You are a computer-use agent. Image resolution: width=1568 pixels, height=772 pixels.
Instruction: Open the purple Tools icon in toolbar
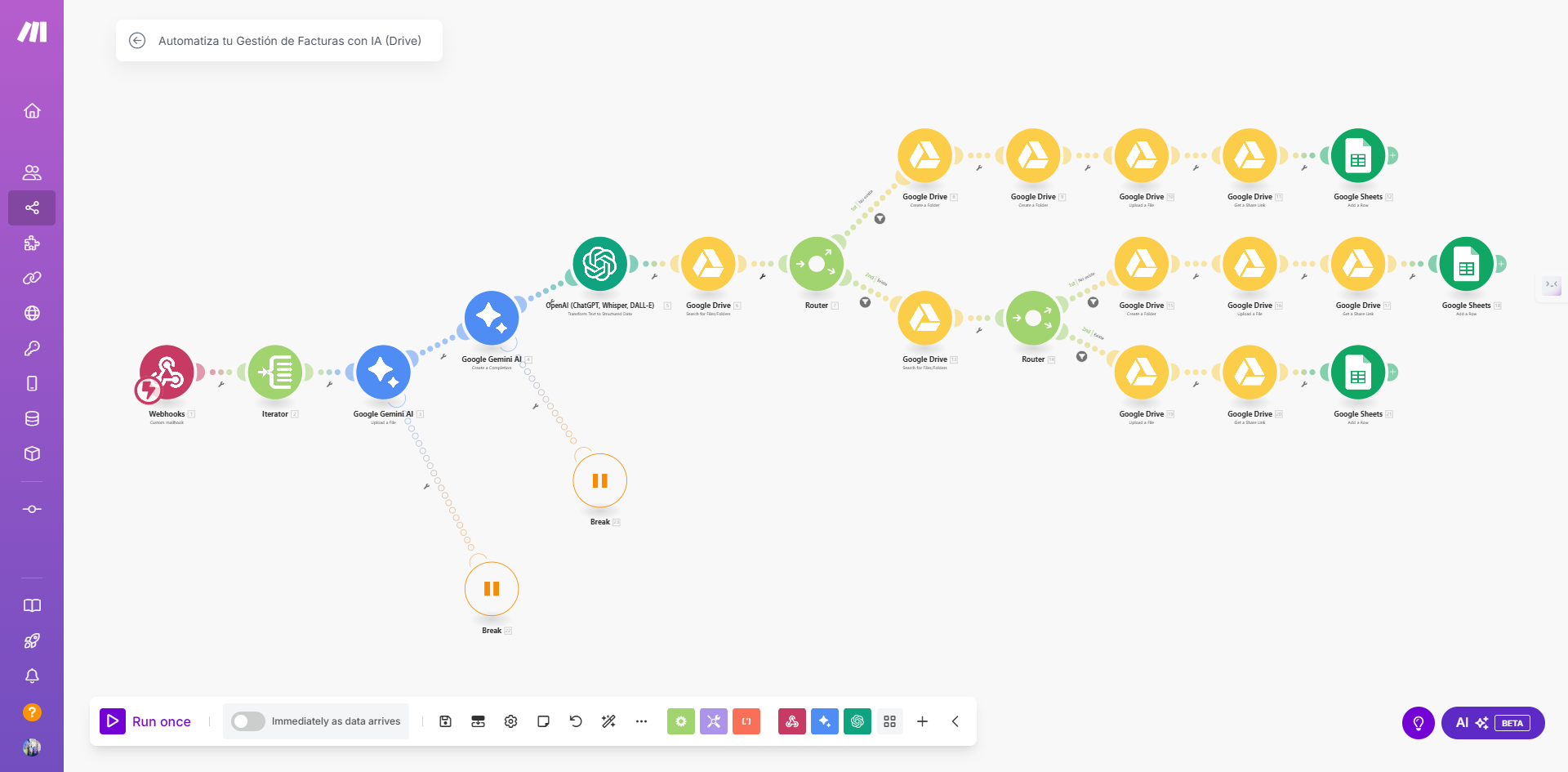pyautogui.click(x=714, y=721)
